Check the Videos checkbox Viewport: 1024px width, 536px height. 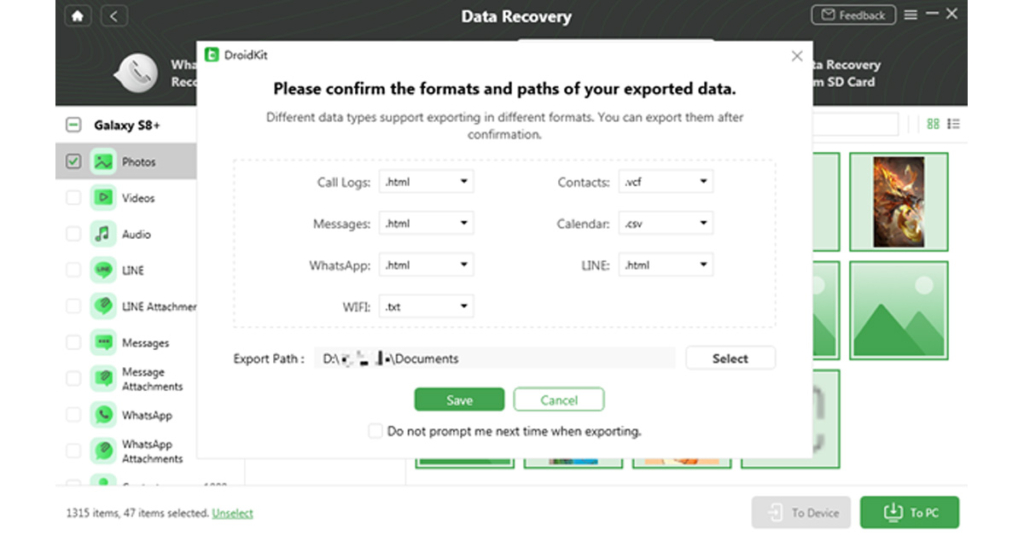[x=73, y=198]
